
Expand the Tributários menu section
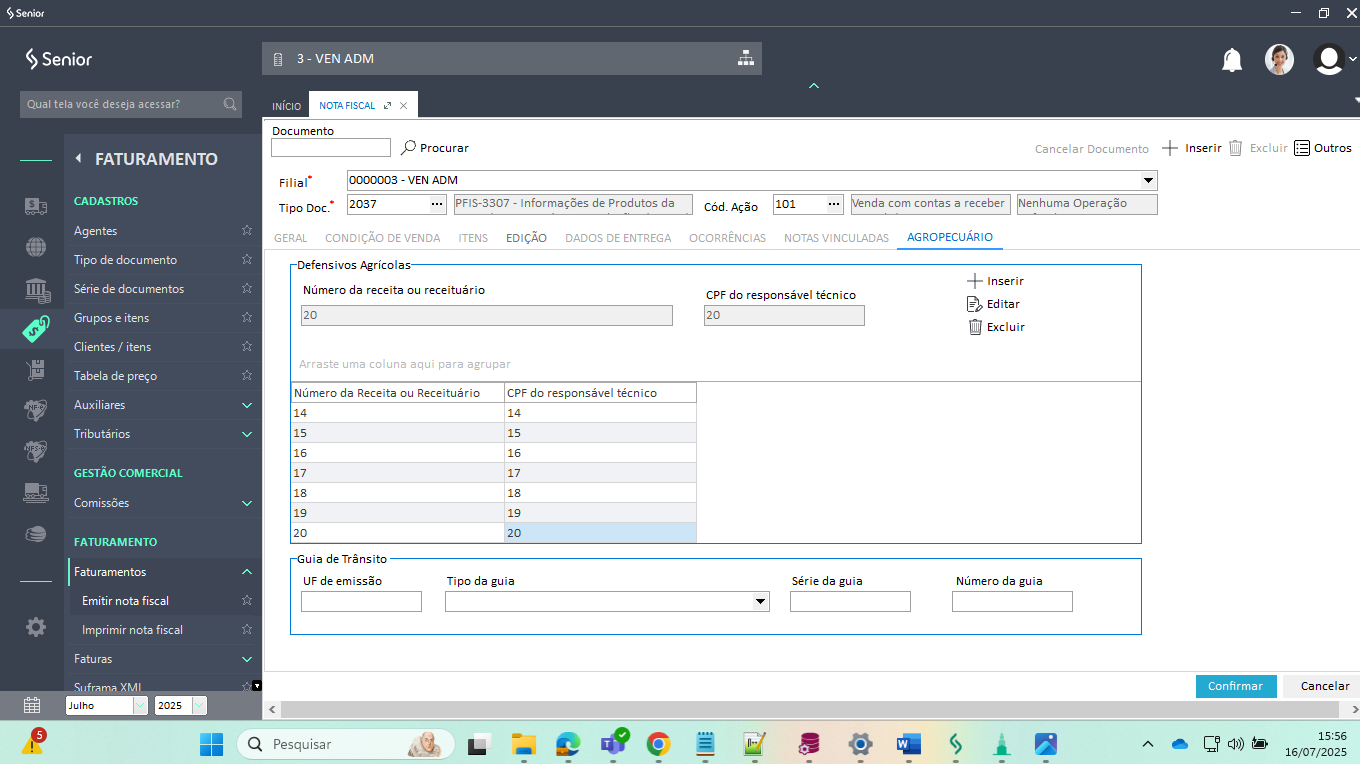(x=247, y=434)
